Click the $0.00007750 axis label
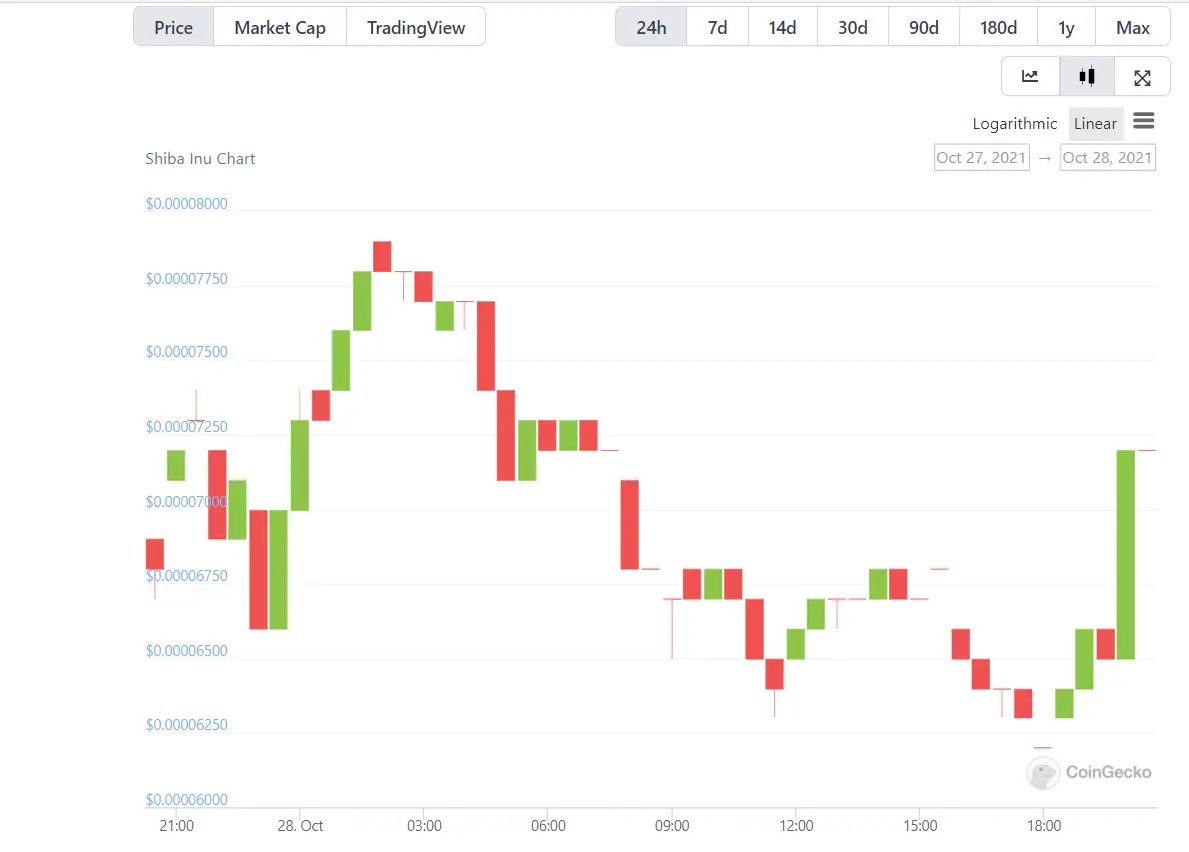This screenshot has width=1189, height=852. 187,278
